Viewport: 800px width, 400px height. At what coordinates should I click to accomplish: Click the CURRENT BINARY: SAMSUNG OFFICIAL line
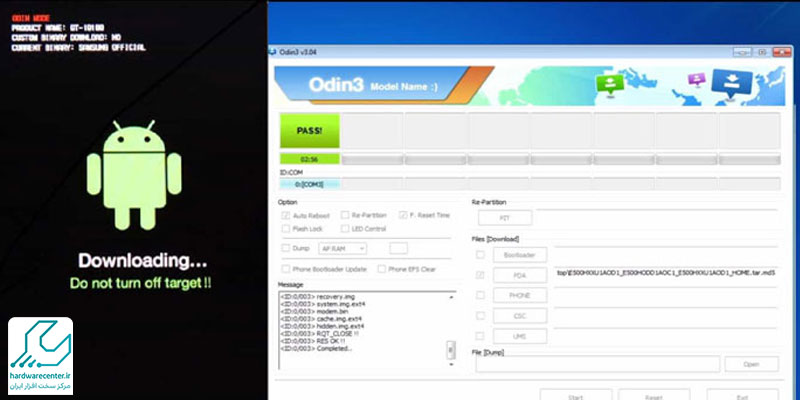click(x=79, y=47)
